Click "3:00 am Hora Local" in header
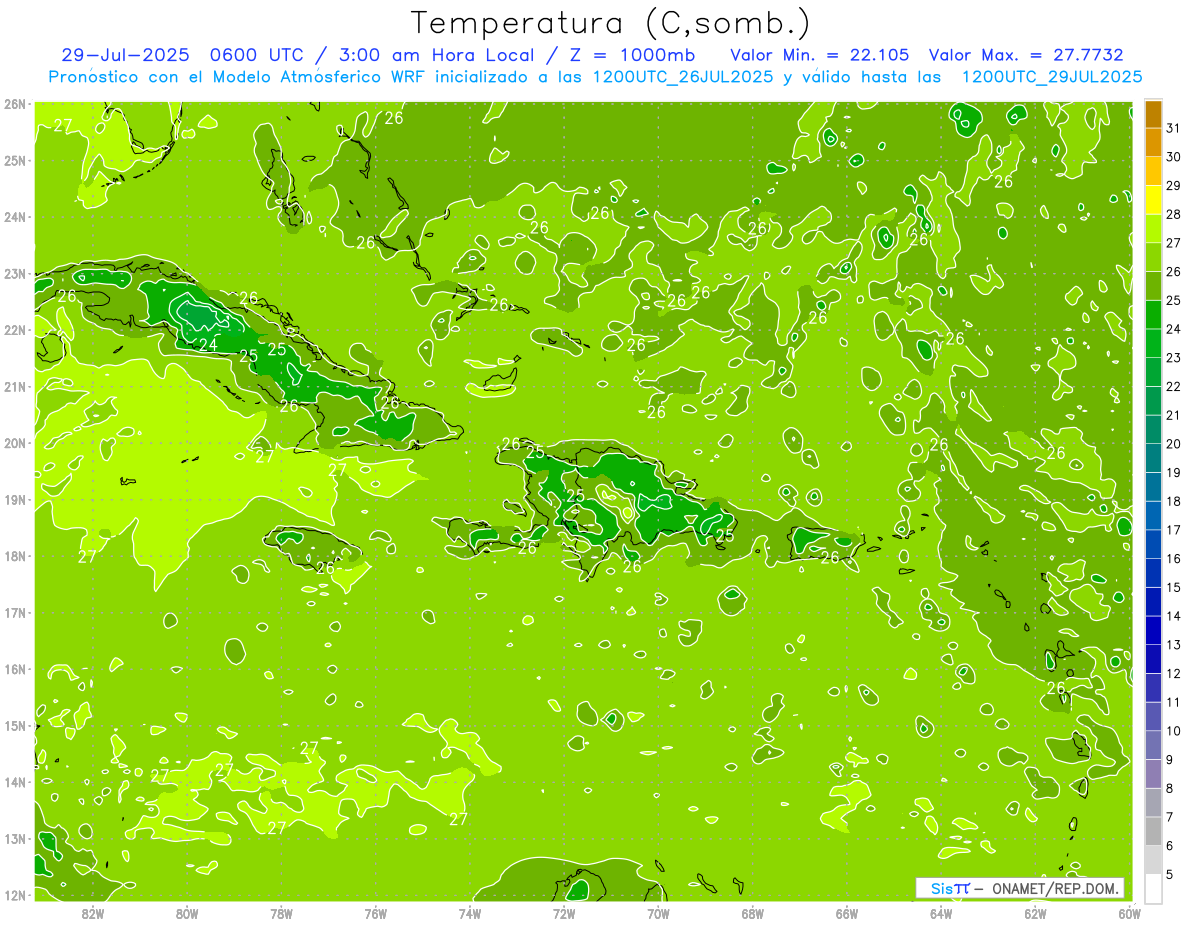Screen dimensions: 1200x927 pyautogui.click(x=439, y=55)
